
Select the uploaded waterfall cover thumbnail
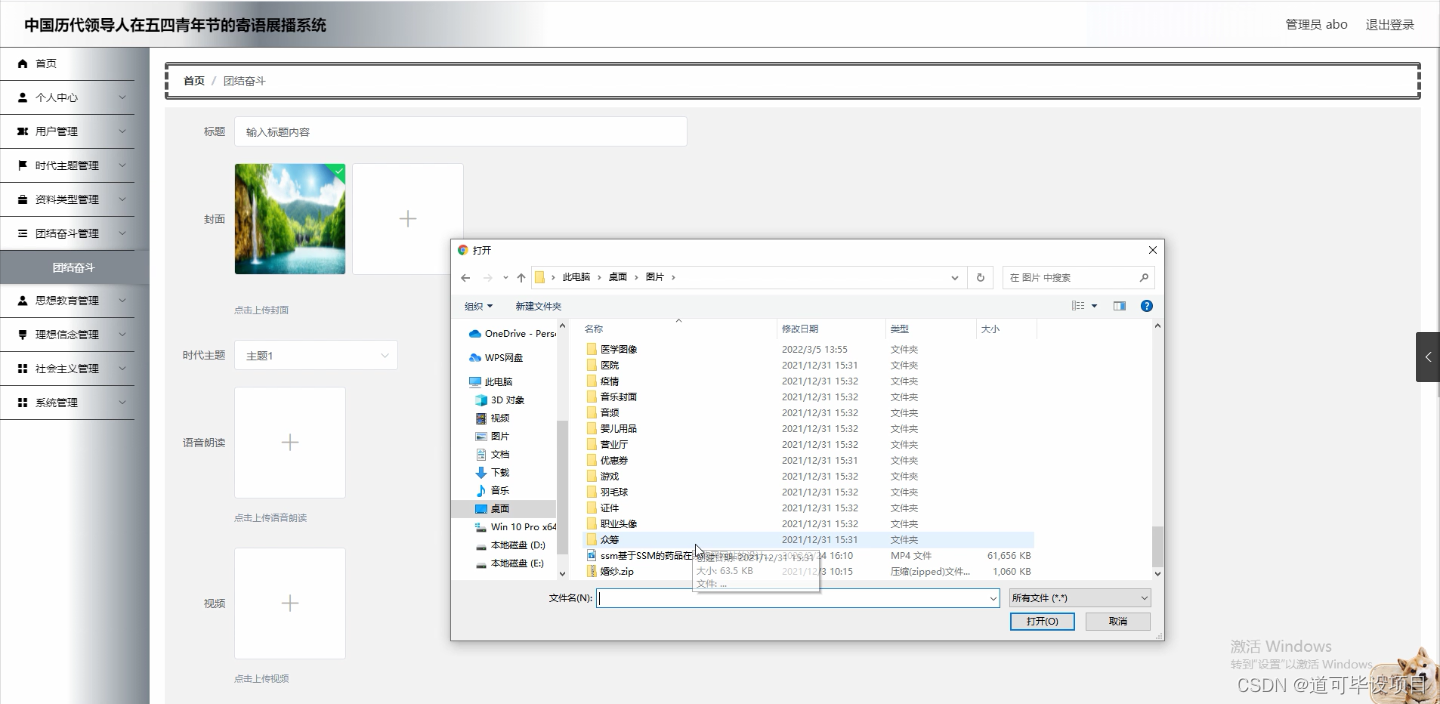(x=290, y=219)
